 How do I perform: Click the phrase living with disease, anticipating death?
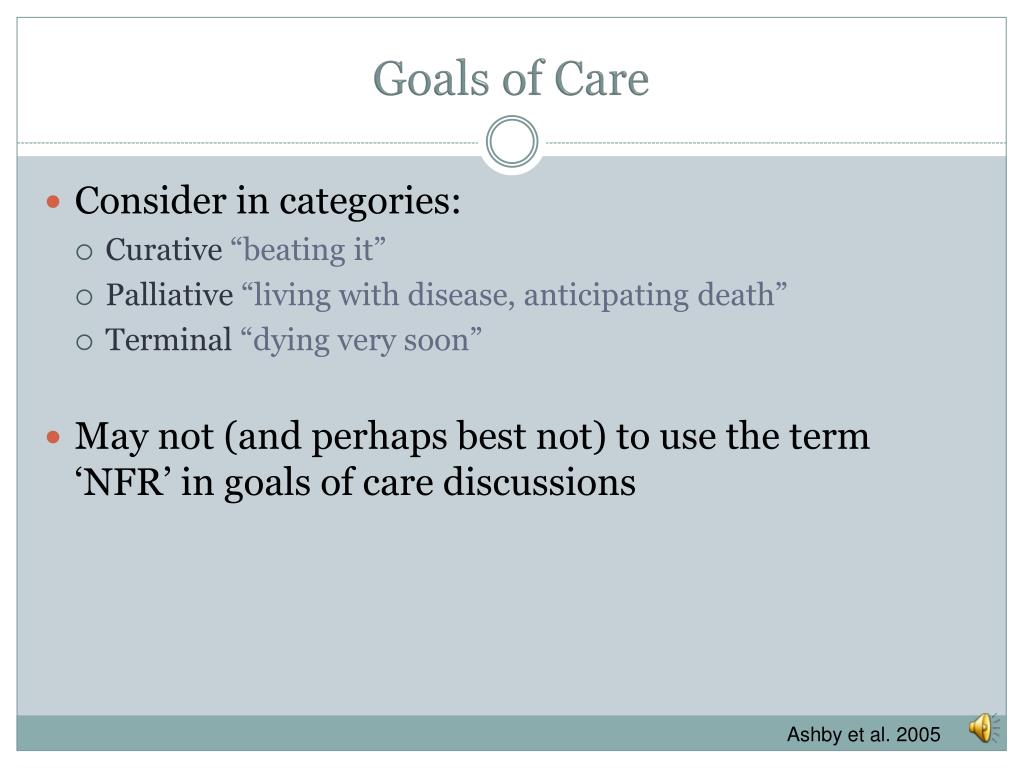(x=513, y=295)
